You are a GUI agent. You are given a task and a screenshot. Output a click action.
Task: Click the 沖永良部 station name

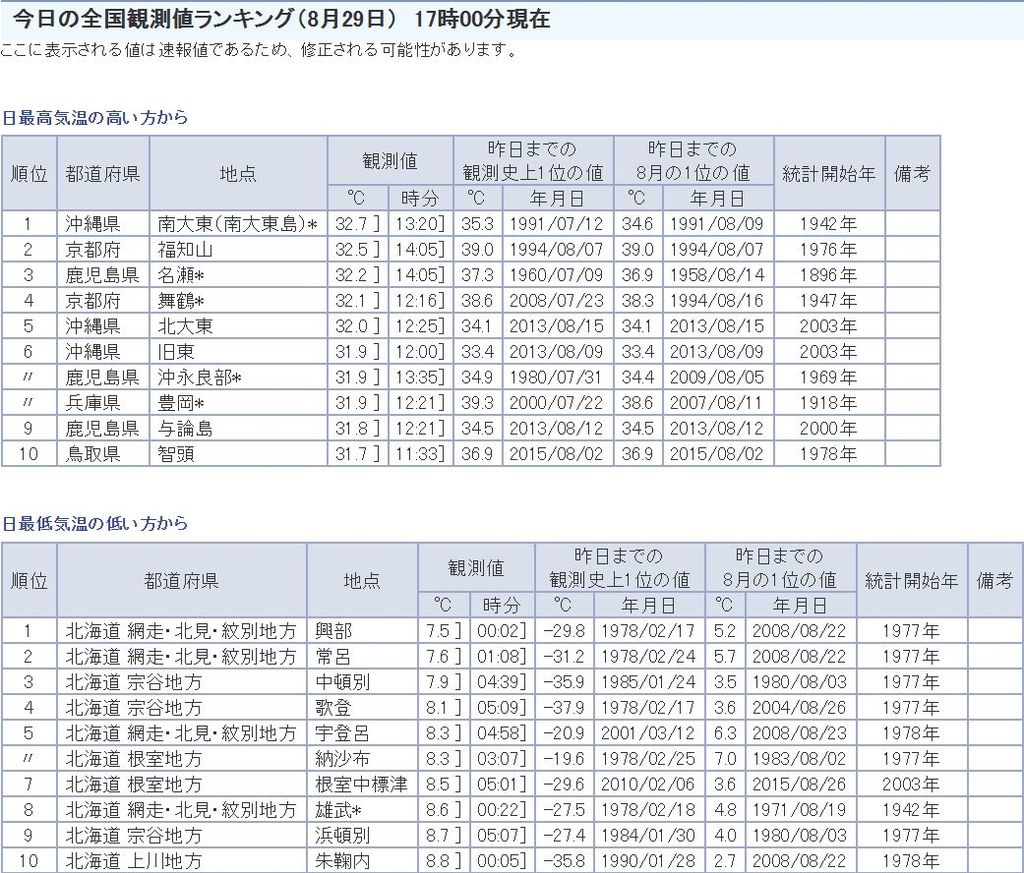[200, 377]
